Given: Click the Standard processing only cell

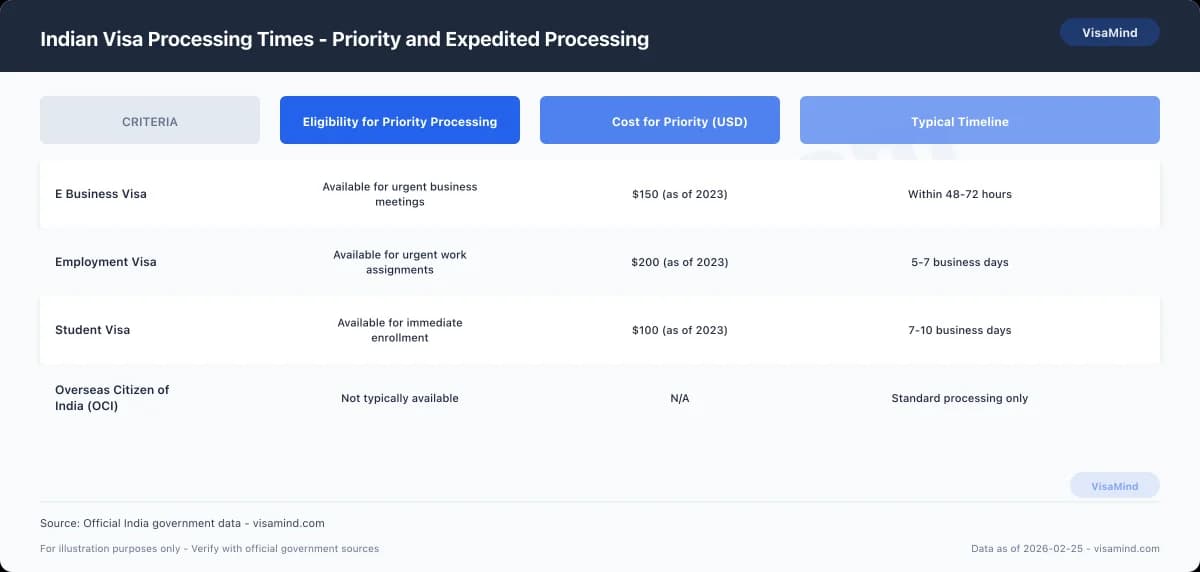Looking at the screenshot, I should point(960,398).
